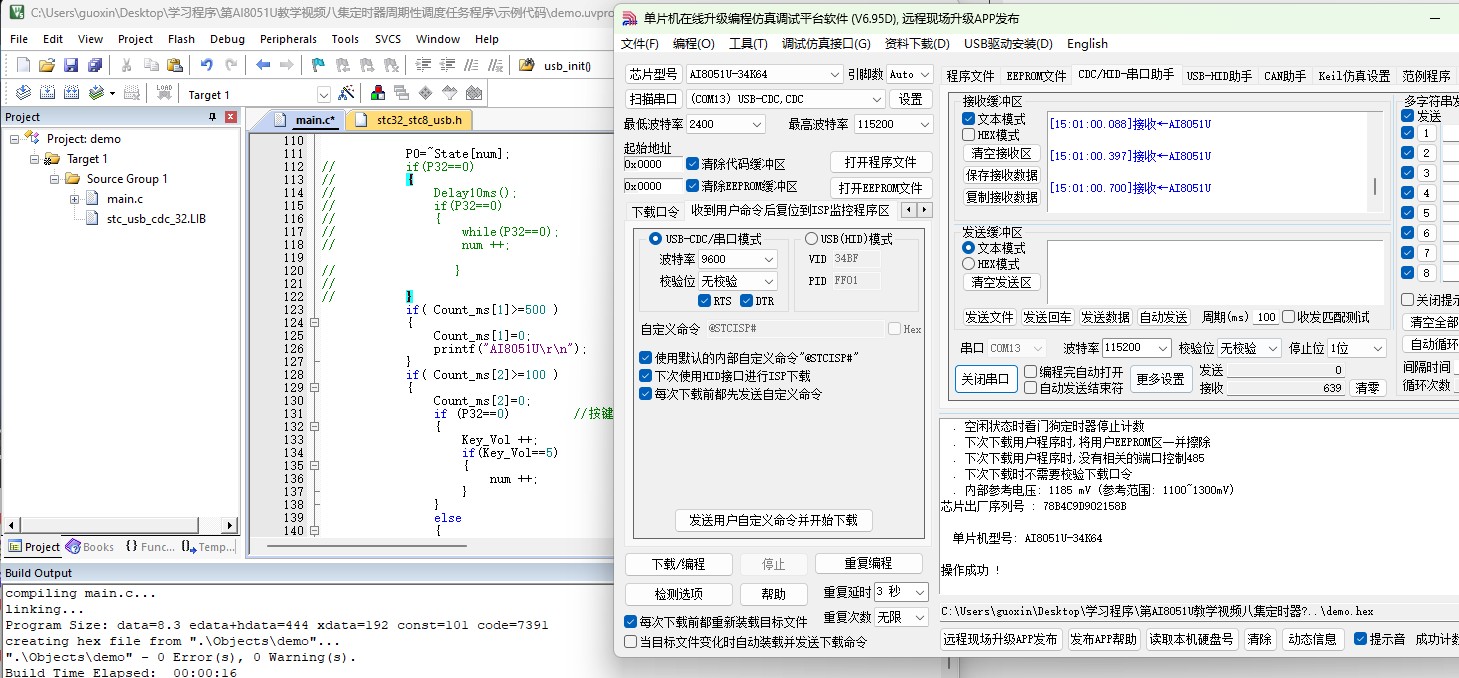Enable 当目标文件变化时自动装载并发送下载命令
The image size is (1459, 678).
tap(630, 642)
